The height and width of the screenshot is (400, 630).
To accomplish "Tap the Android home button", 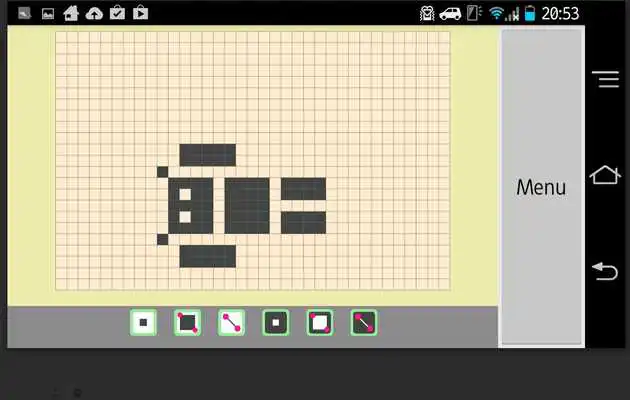I will pyautogui.click(x=605, y=176).
